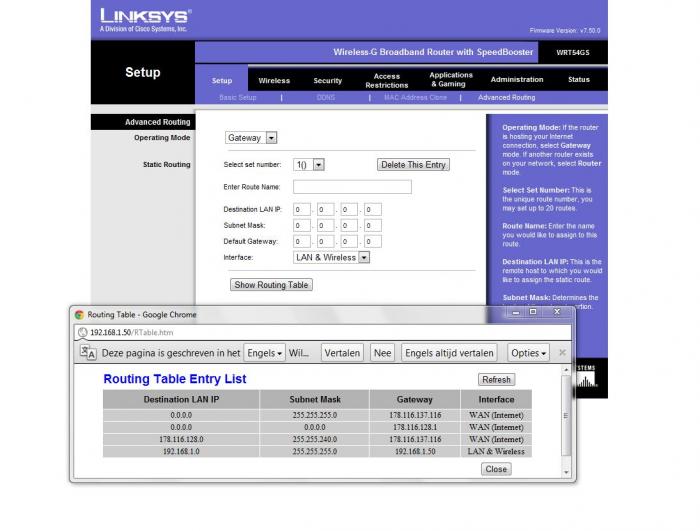Click the Subnet Mask column header in routing table
Image resolution: width=700 pixels, height=531 pixels.
pos(315,399)
